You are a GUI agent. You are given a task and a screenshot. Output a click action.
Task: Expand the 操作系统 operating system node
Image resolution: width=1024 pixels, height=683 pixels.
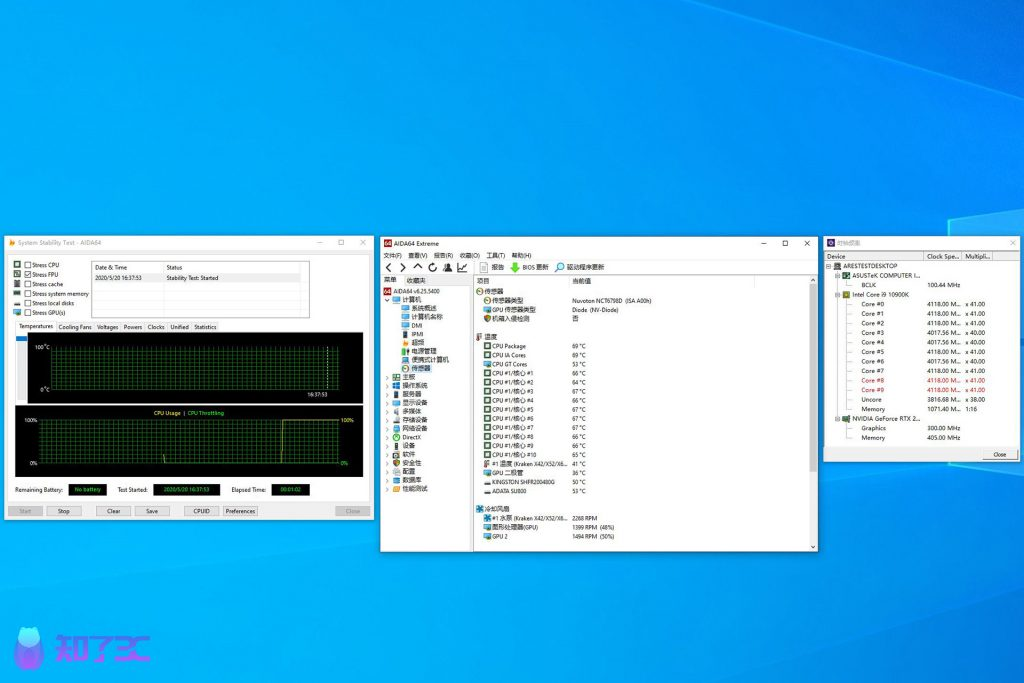(387, 386)
